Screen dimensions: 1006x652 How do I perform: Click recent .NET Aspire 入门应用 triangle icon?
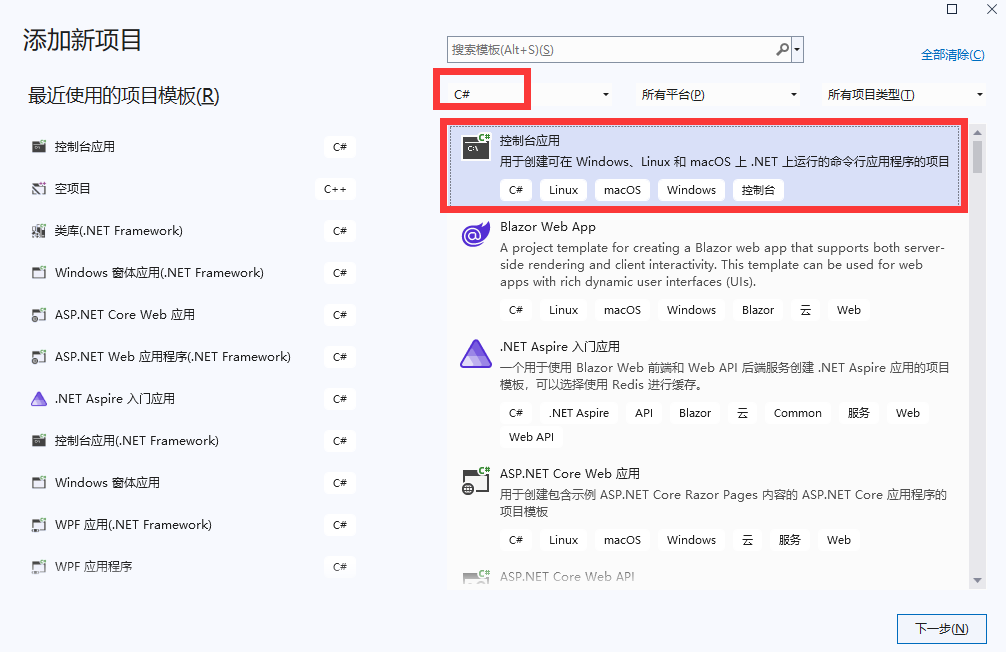click(x=39, y=399)
